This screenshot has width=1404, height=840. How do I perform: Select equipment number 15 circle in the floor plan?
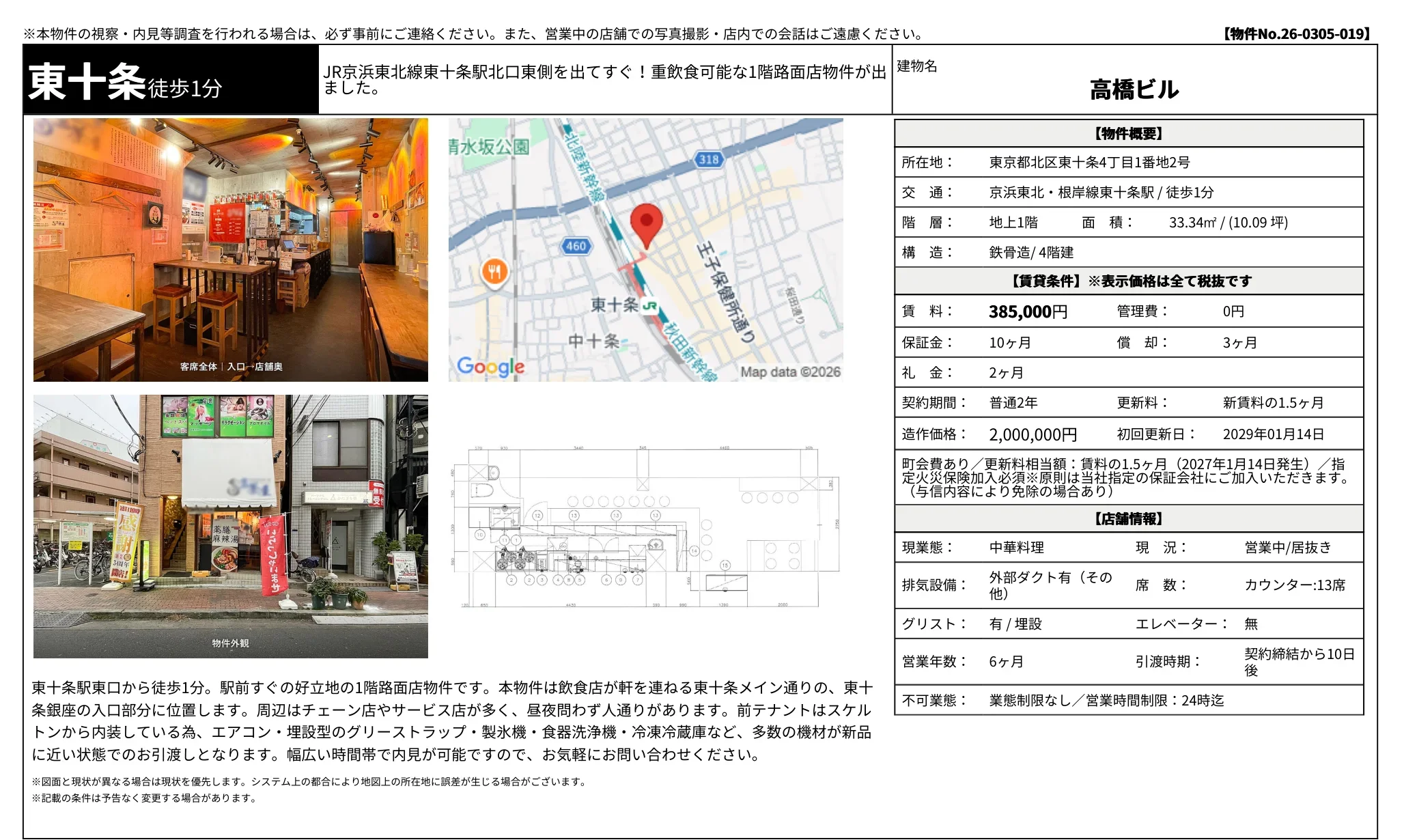725,565
